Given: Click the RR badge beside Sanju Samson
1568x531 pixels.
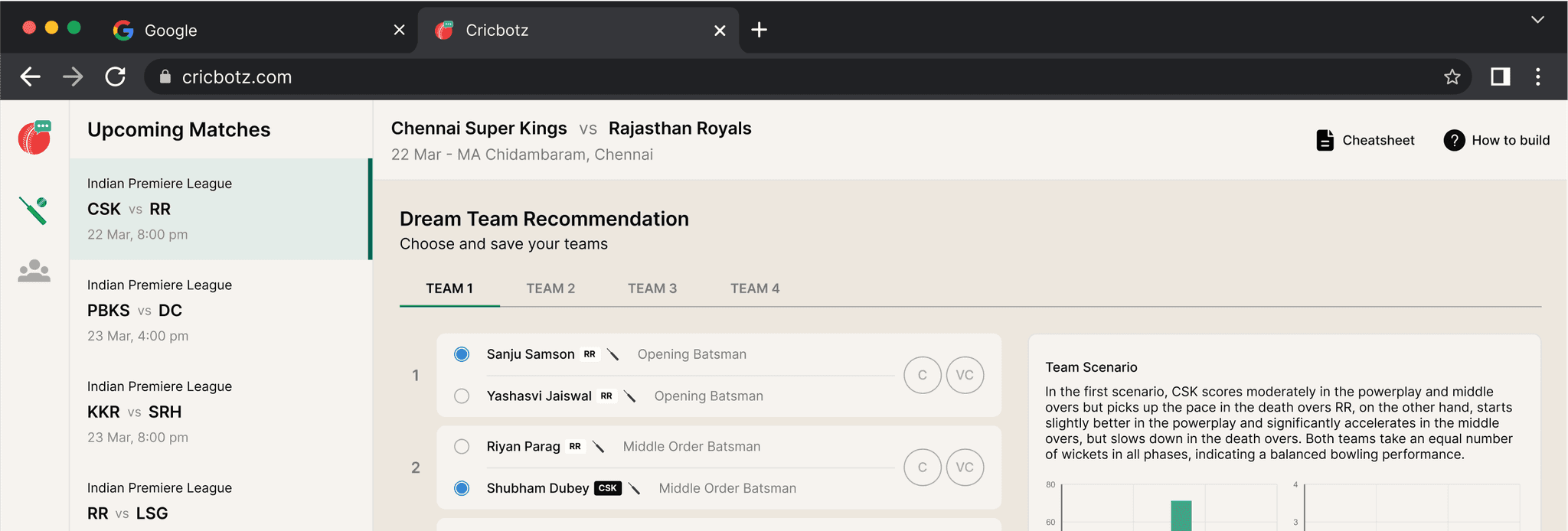Looking at the screenshot, I should [590, 354].
